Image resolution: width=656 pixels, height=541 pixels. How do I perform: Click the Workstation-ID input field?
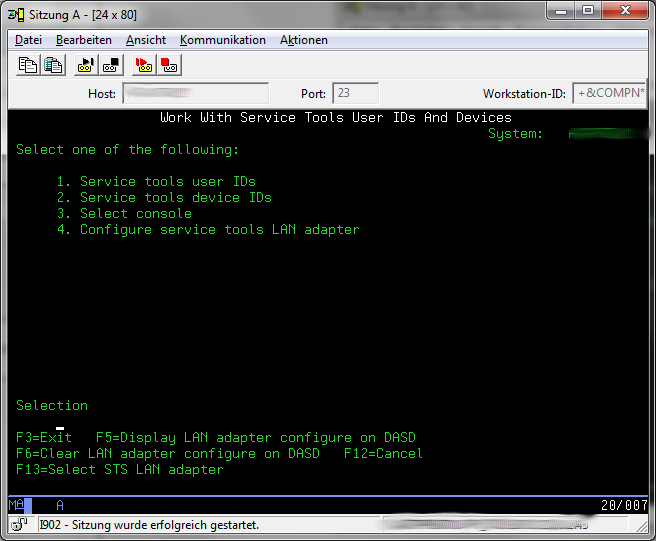[607, 94]
